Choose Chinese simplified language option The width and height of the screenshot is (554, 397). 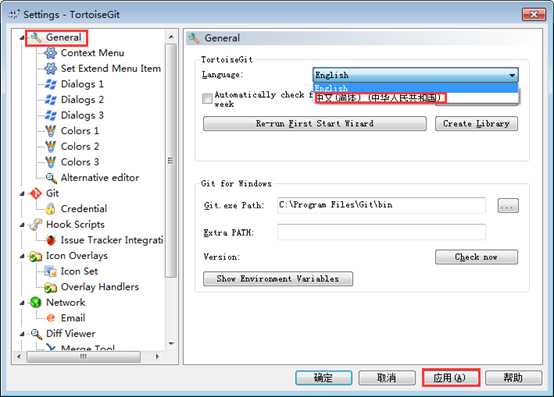coord(416,98)
